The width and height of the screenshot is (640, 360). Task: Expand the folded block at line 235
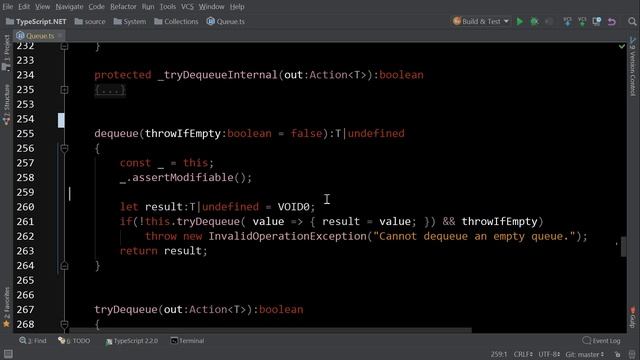(64, 90)
